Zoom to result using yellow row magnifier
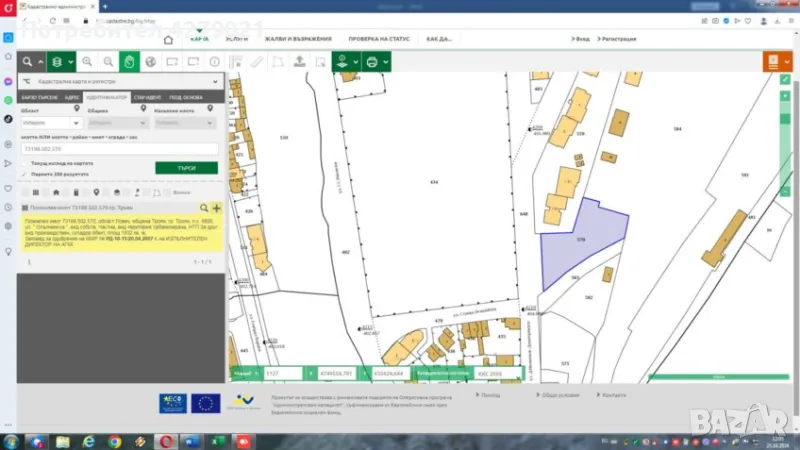Screen dimensions: 800x450 point(204,208)
